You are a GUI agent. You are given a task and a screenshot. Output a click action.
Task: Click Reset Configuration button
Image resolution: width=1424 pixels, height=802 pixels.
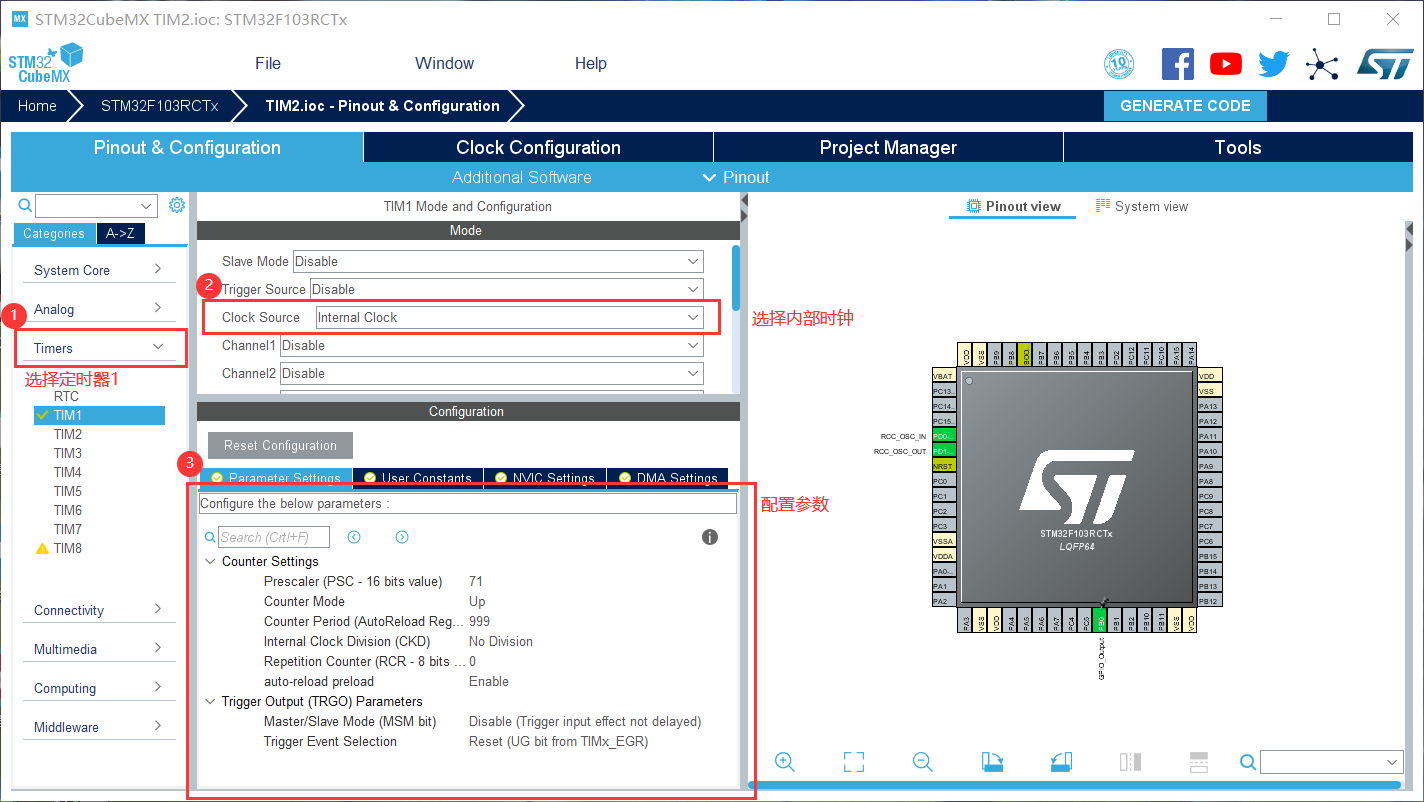(280, 445)
